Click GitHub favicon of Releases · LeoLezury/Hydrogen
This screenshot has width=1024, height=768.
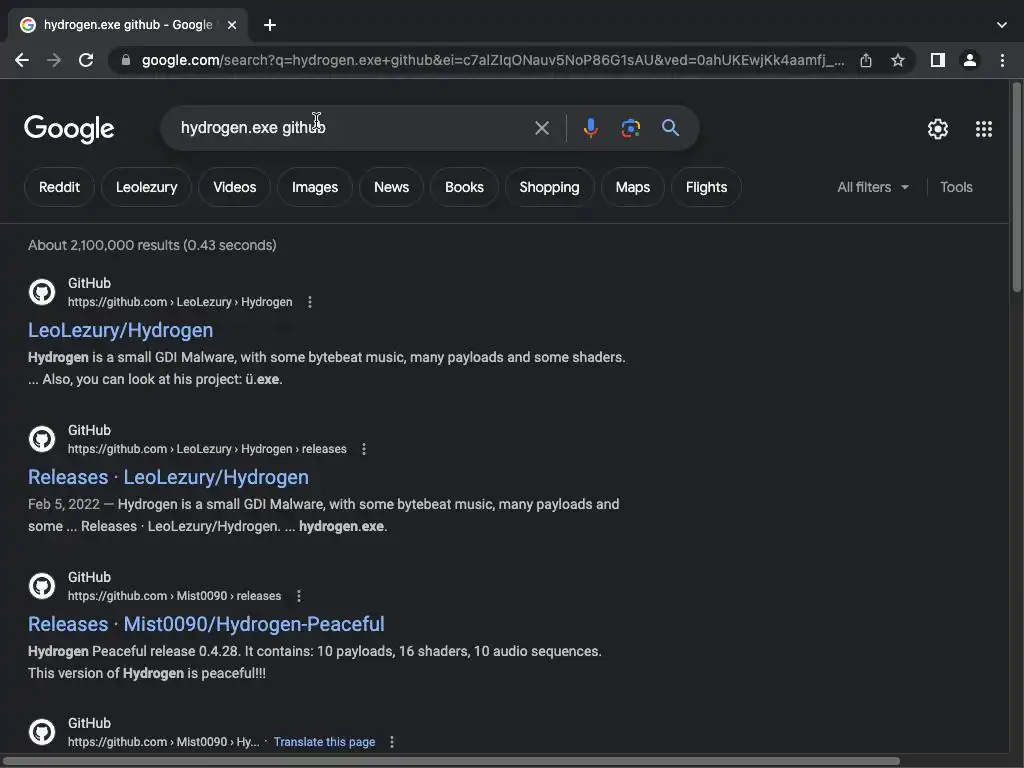[x=42, y=439]
